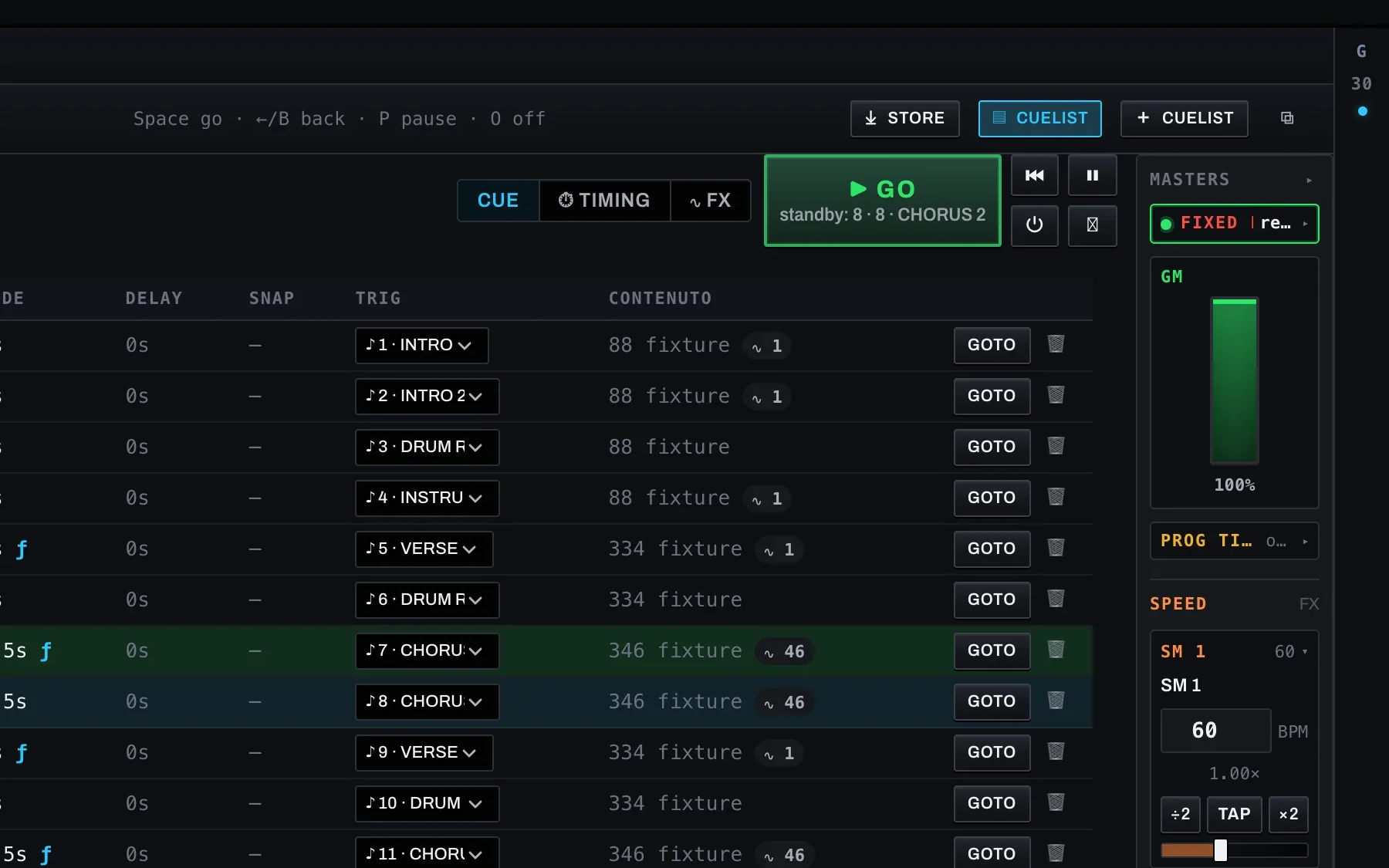This screenshot has width=1389, height=868.
Task: Open the 4 INSTRU trigger dropdown
Action: pyautogui.click(x=427, y=498)
